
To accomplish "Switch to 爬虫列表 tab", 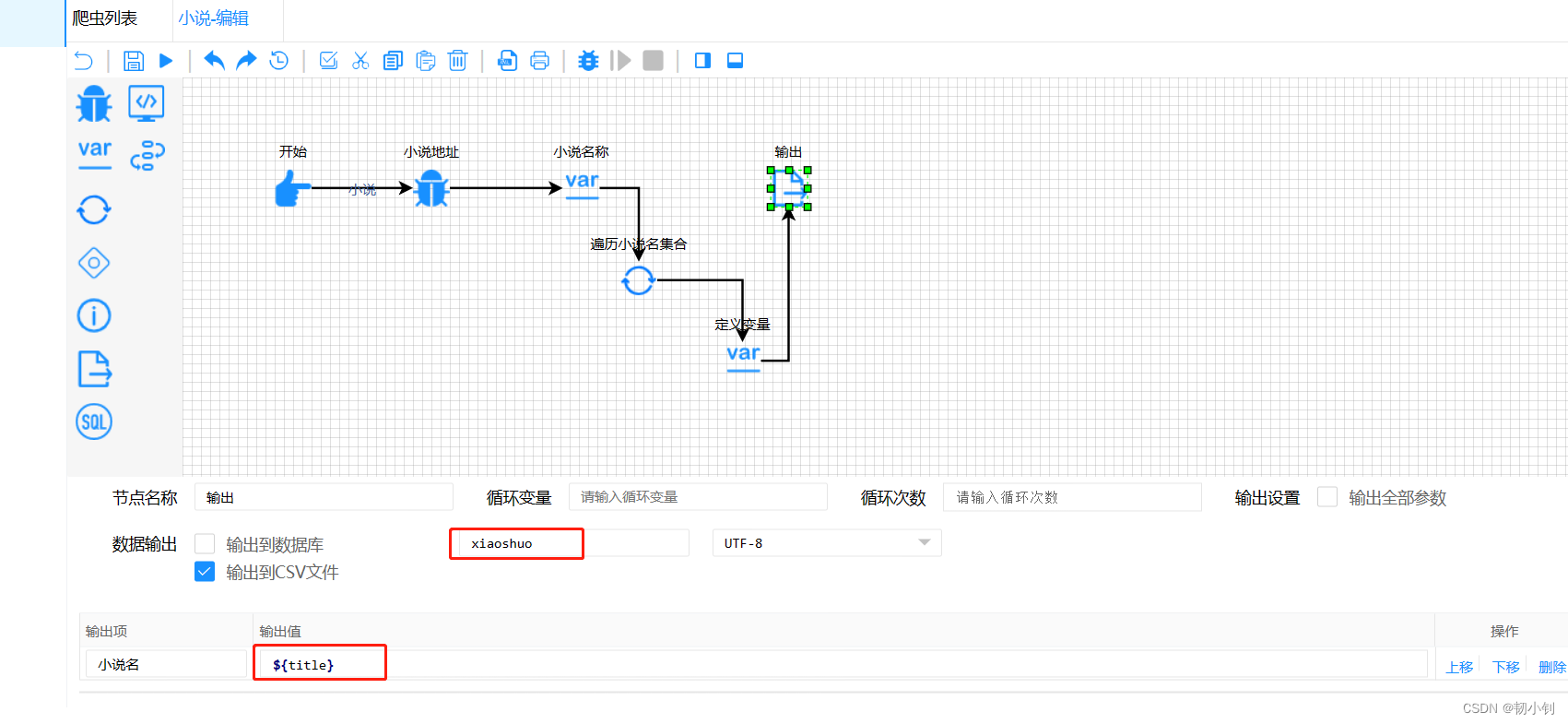I will pyautogui.click(x=105, y=18).
